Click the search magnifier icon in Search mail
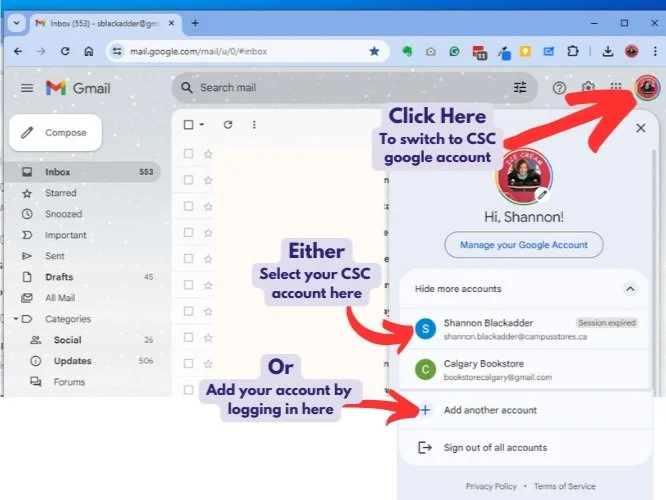Screen dimensions: 666x500 coord(186,88)
